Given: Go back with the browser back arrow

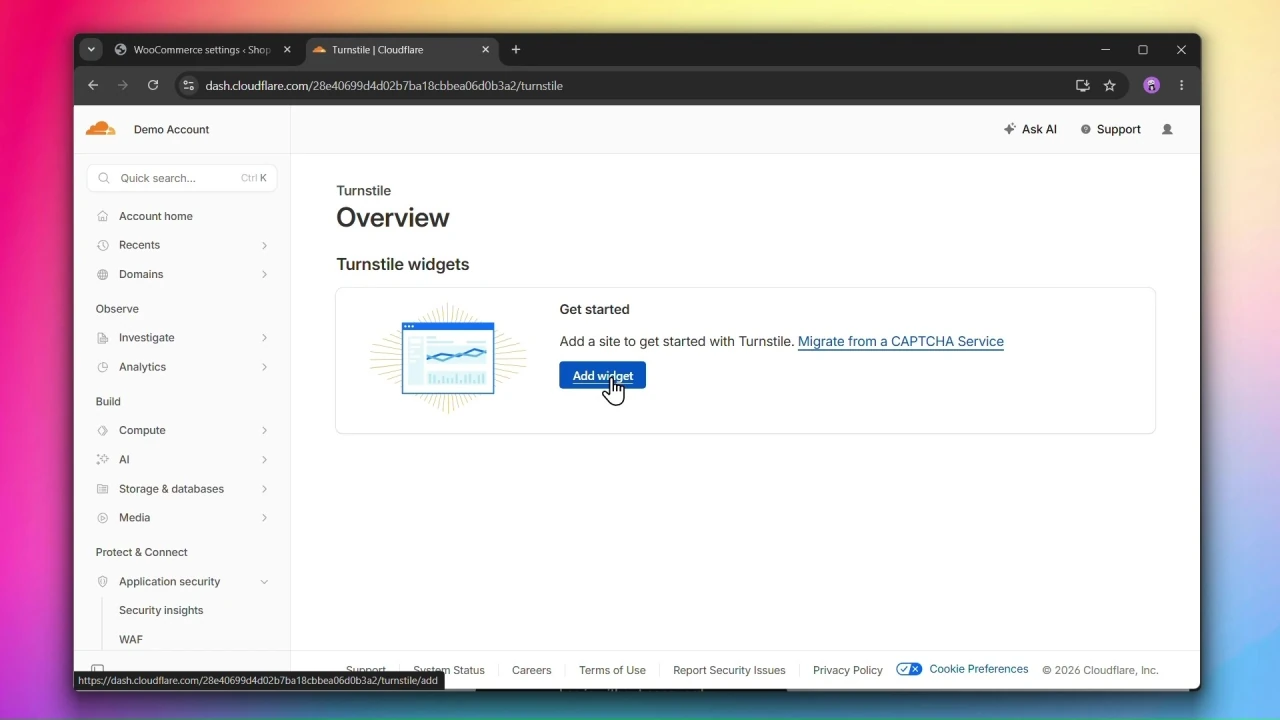Looking at the screenshot, I should coord(93,86).
